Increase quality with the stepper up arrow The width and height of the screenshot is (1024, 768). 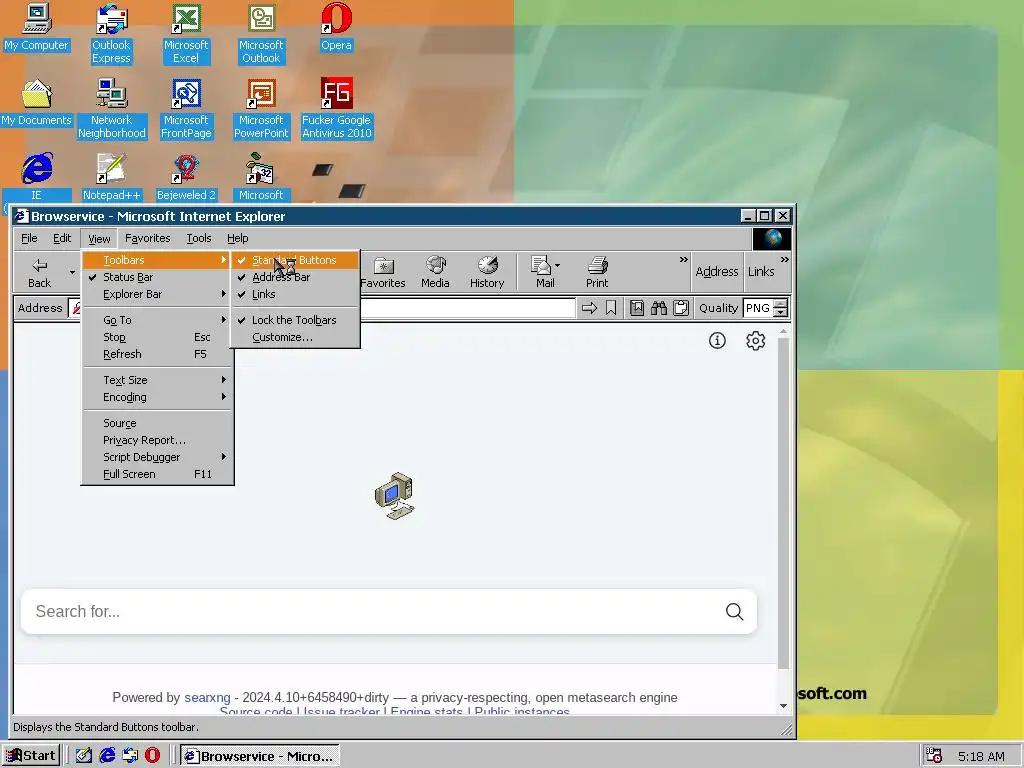pyautogui.click(x=780, y=303)
